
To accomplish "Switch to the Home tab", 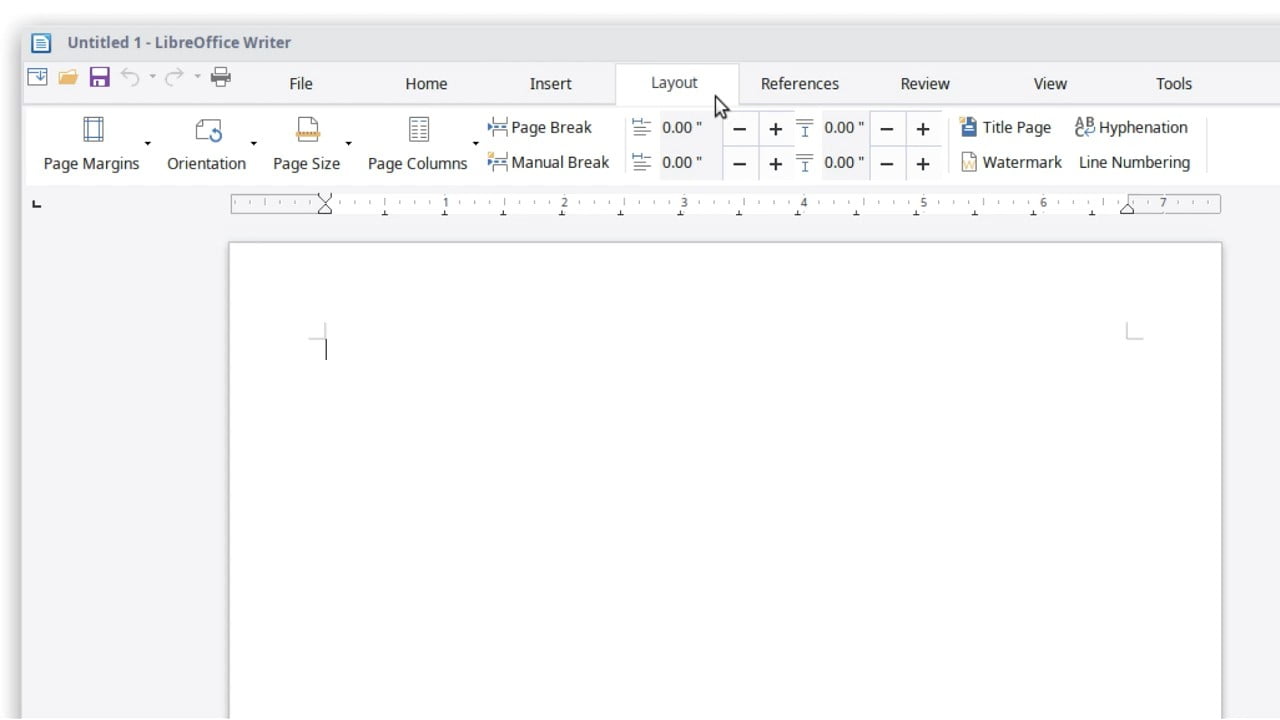I will coord(426,84).
